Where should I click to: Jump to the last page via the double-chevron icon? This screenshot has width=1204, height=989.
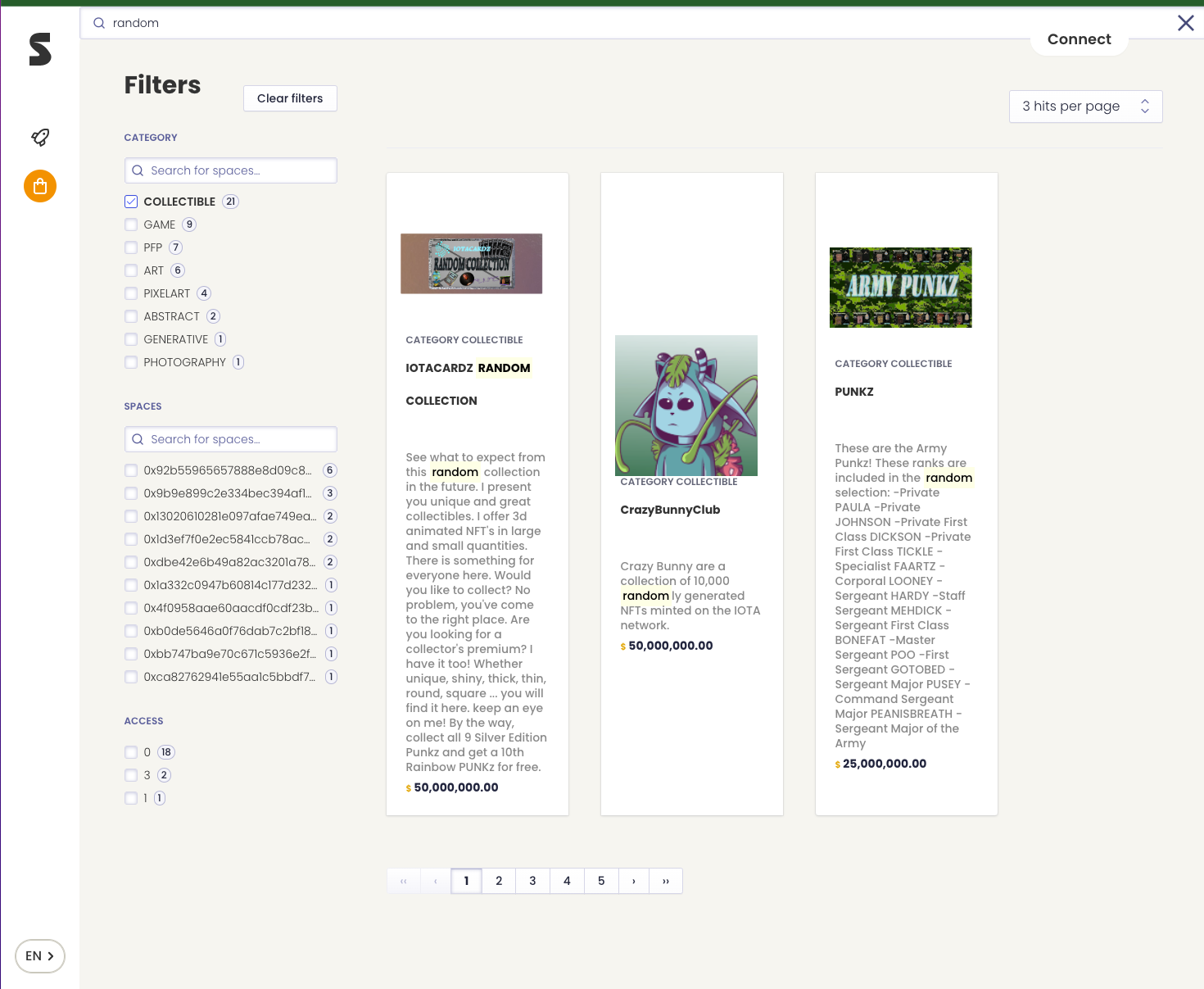click(665, 880)
